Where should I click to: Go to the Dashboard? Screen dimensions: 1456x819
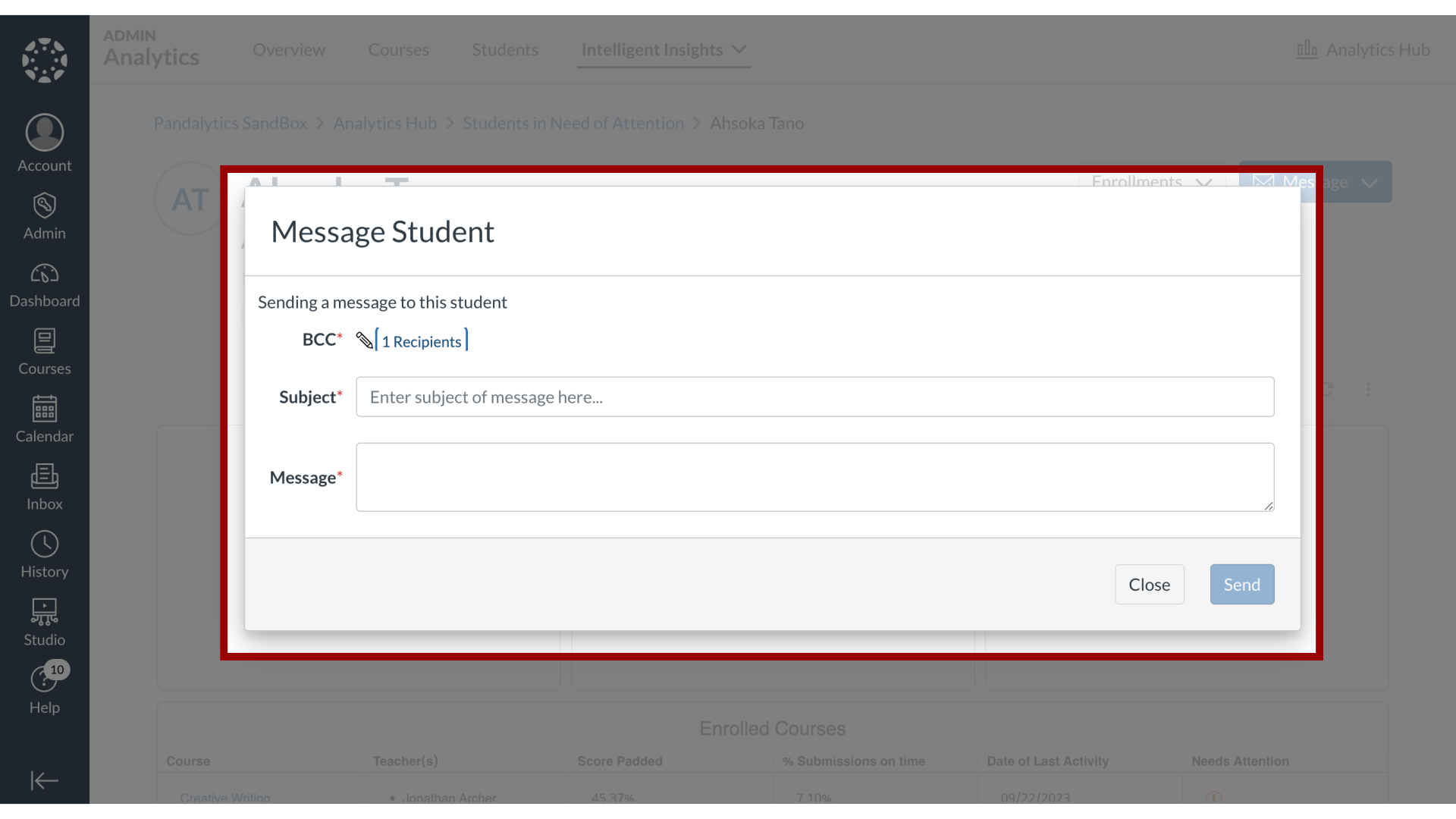tap(45, 285)
